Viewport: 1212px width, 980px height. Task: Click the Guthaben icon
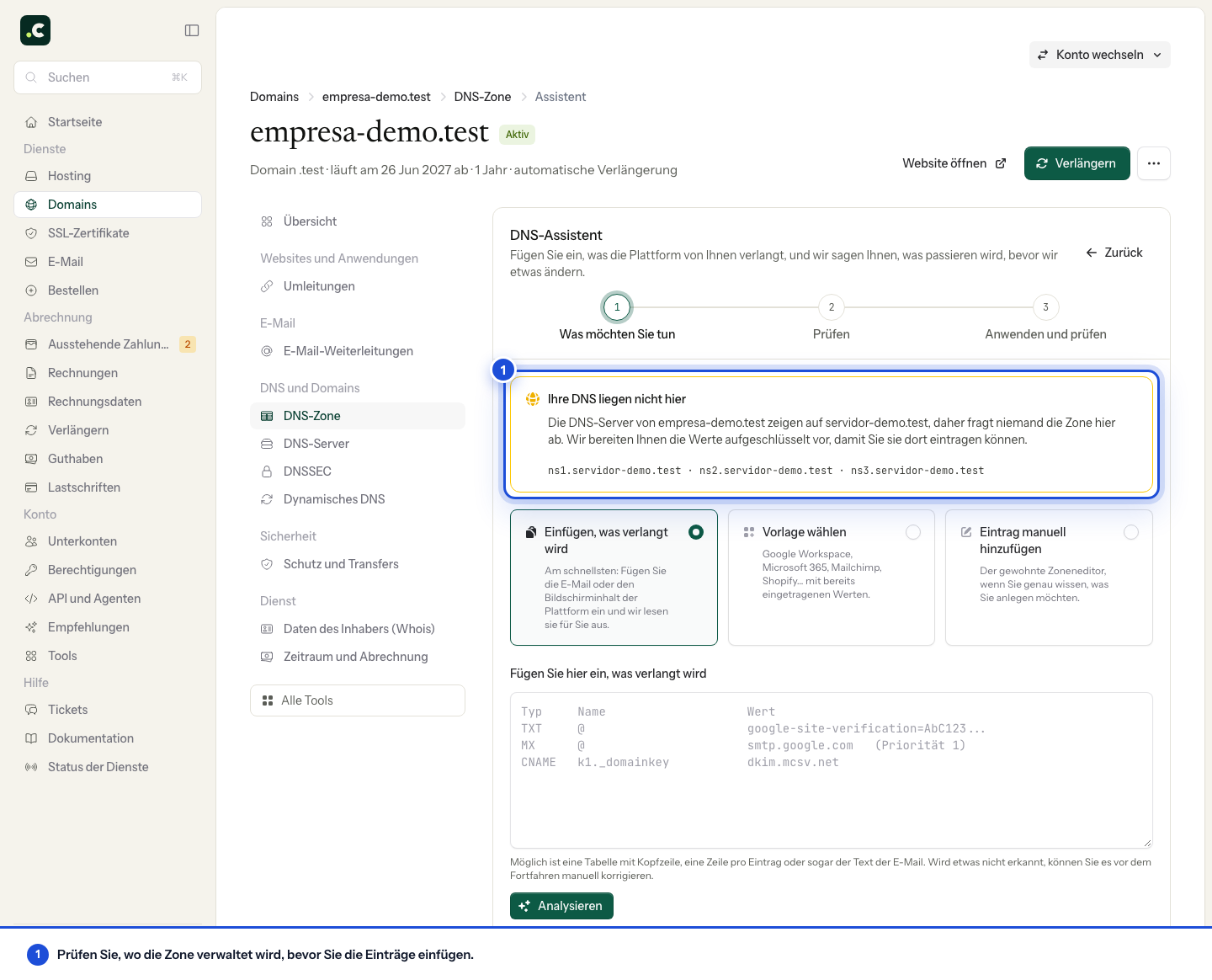click(31, 459)
